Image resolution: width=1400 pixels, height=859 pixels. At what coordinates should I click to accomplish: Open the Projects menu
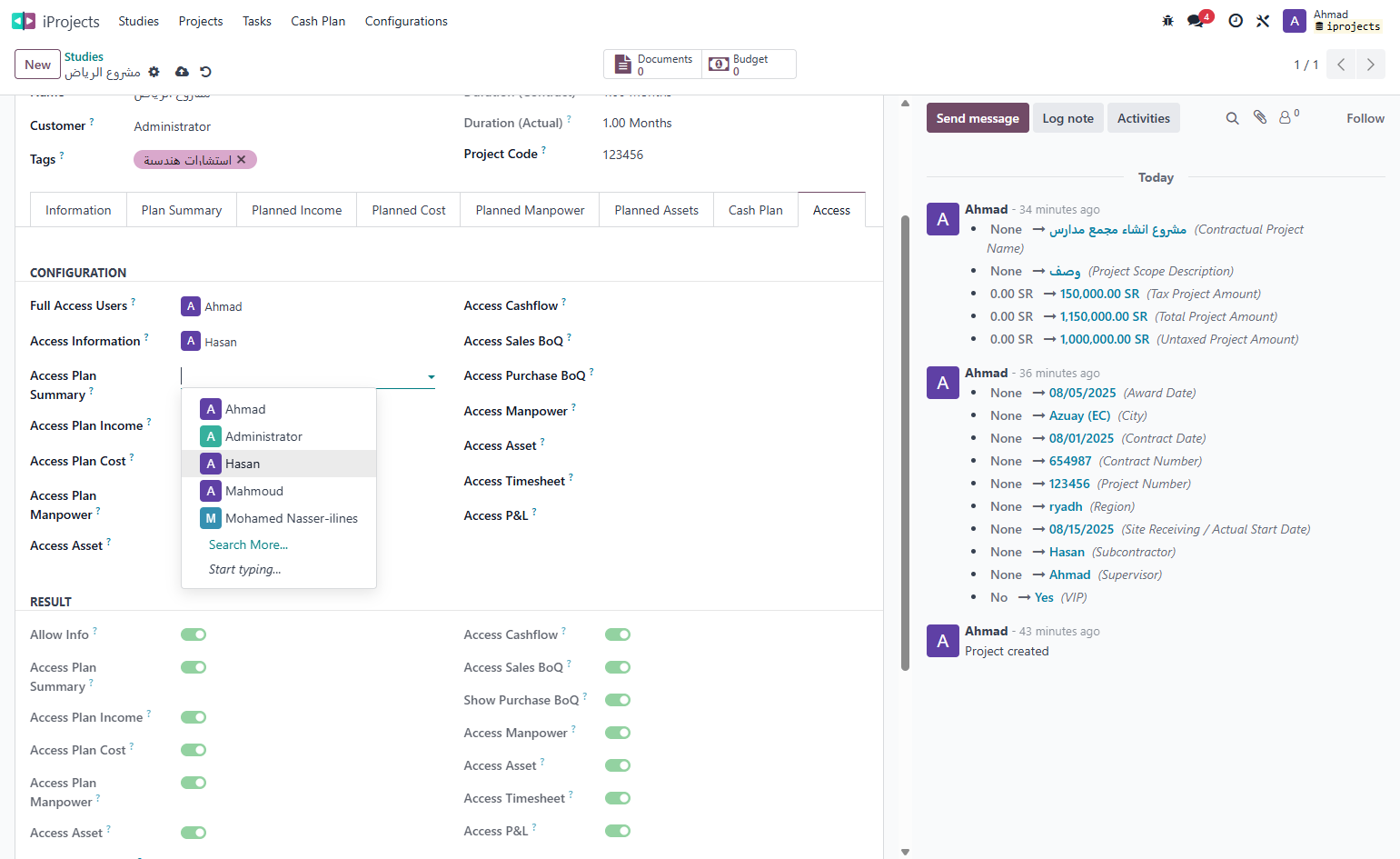[201, 21]
